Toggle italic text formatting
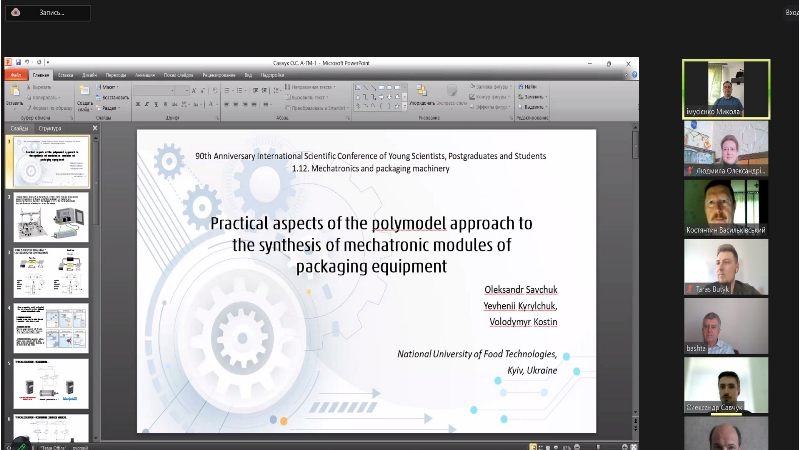 pos(148,104)
